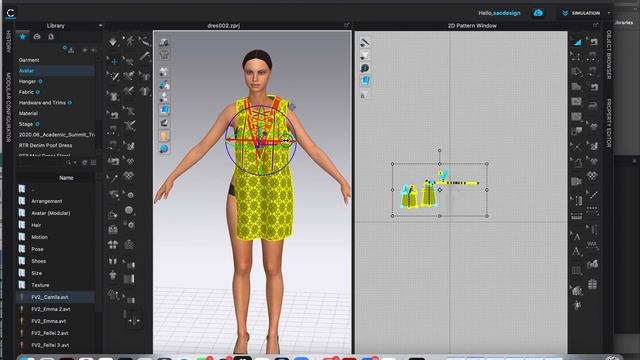Select Hardware and Trims in Library

[x=42, y=103]
